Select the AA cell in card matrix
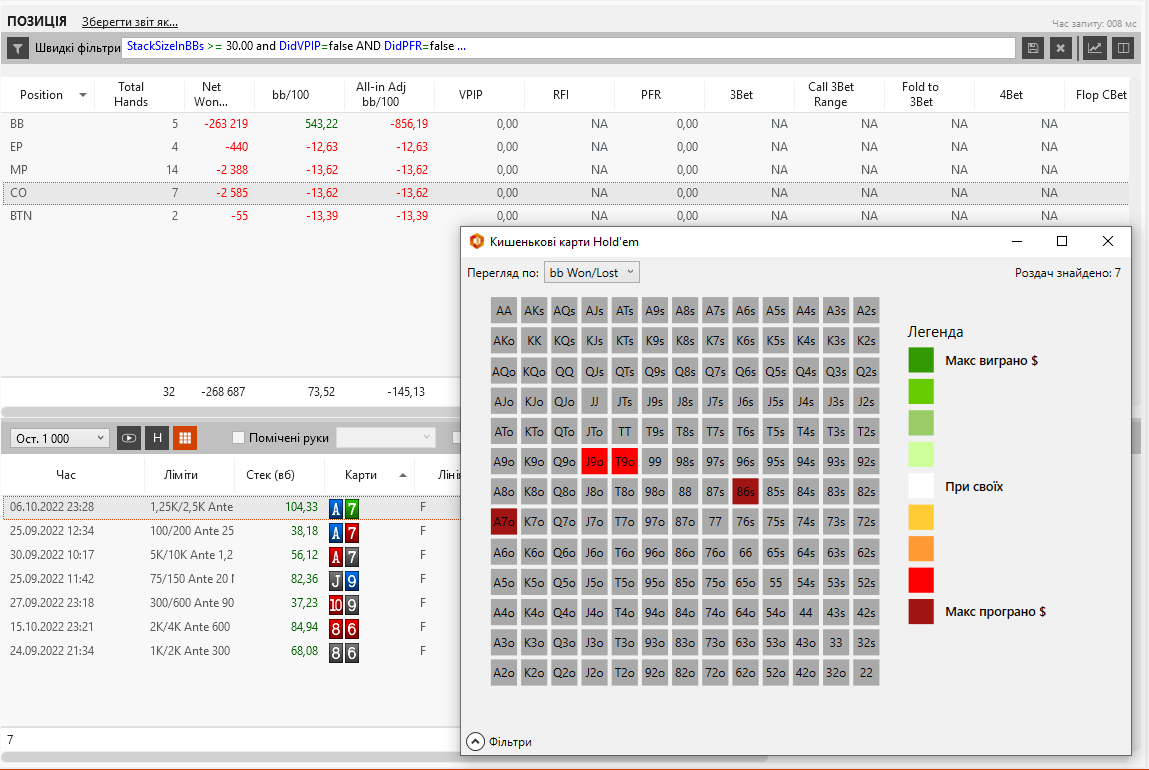The height and width of the screenshot is (770, 1149). click(504, 311)
